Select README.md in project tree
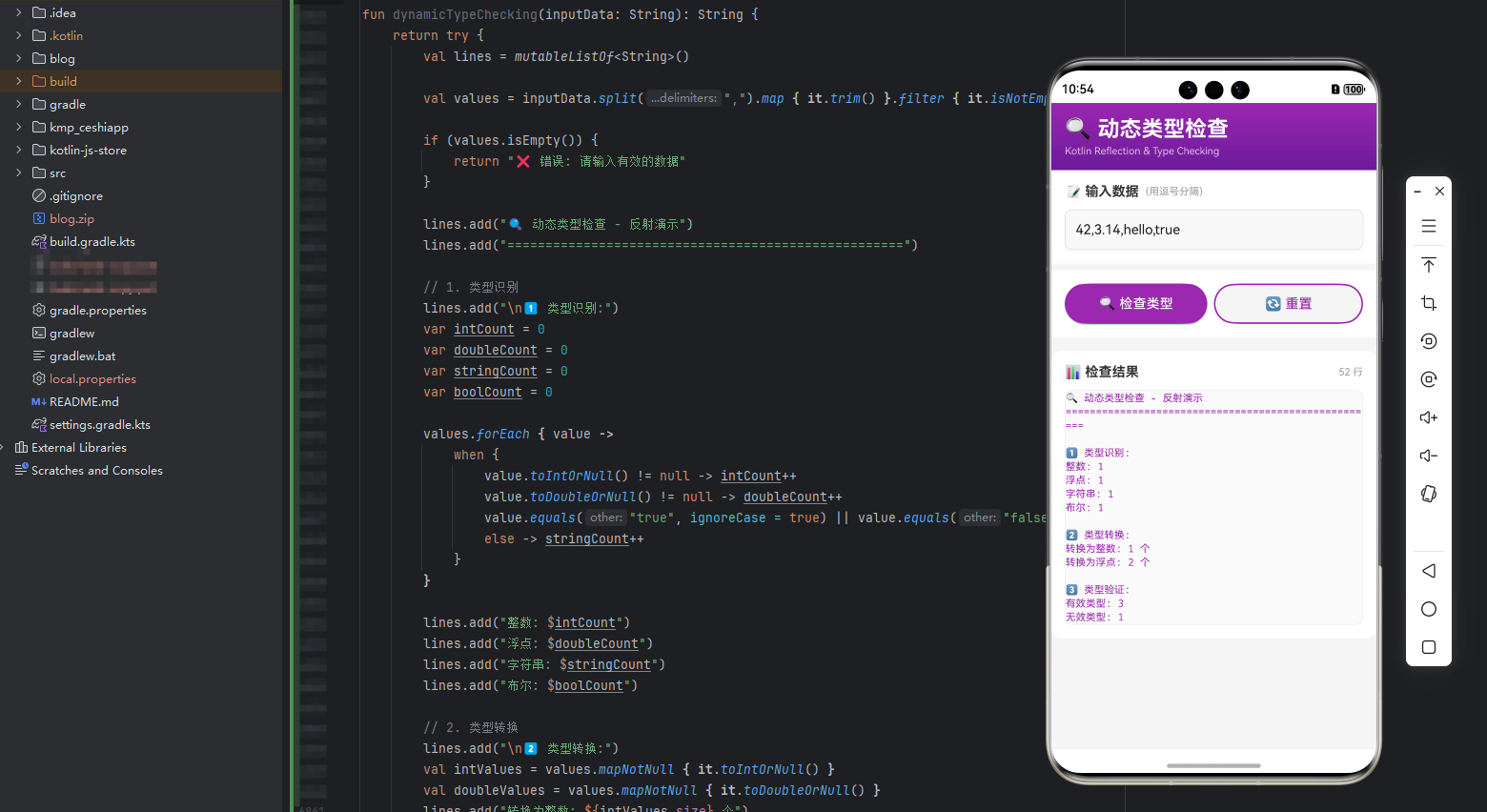 (x=84, y=401)
